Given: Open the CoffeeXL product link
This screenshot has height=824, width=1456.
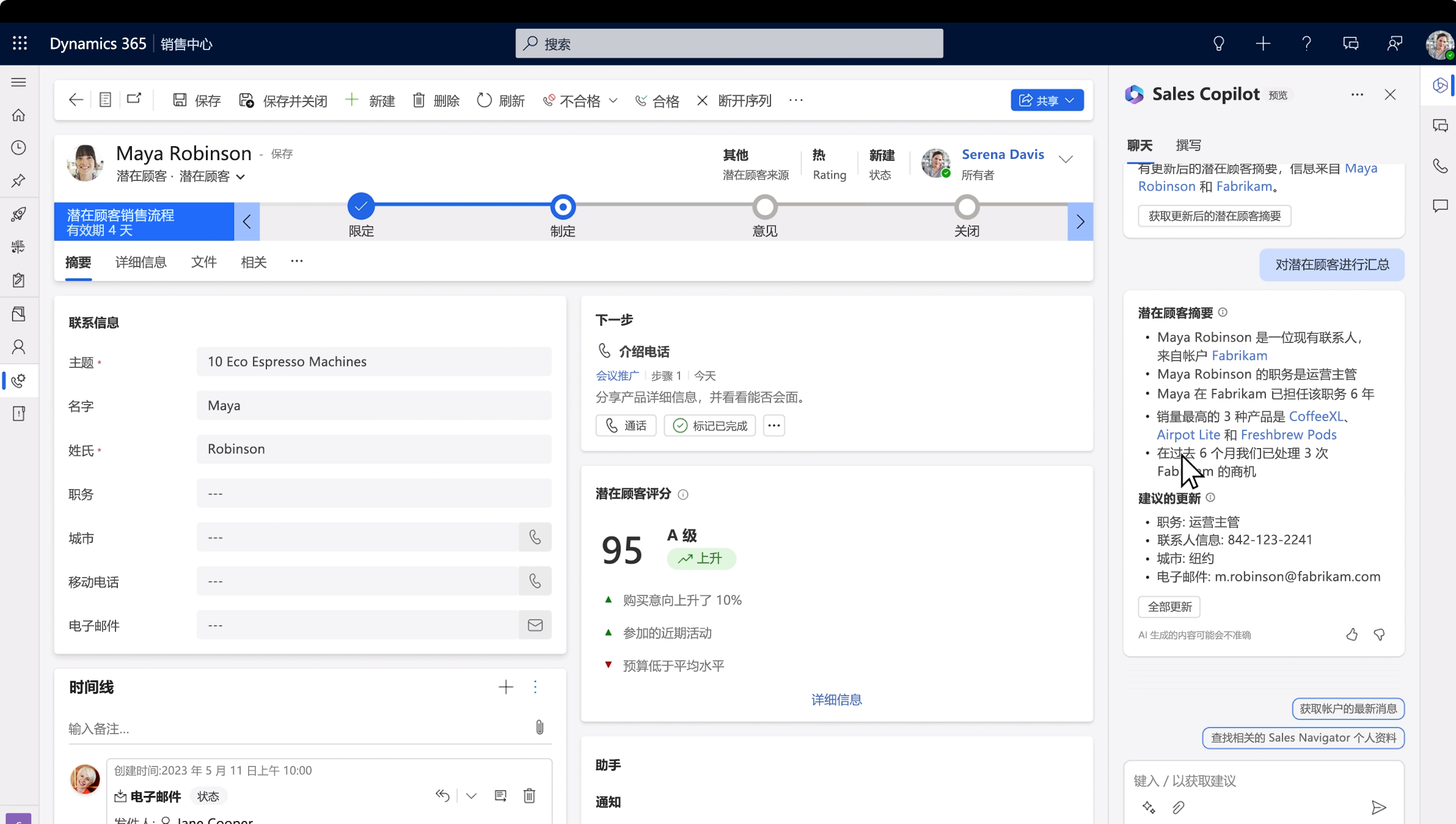Looking at the screenshot, I should [x=1316, y=416].
